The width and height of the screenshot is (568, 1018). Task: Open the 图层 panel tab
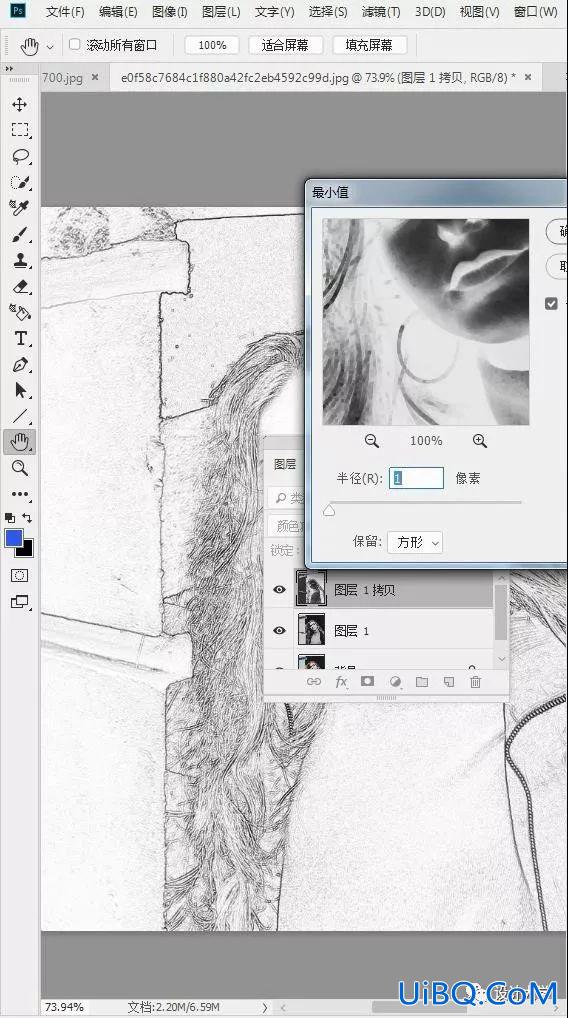point(285,464)
